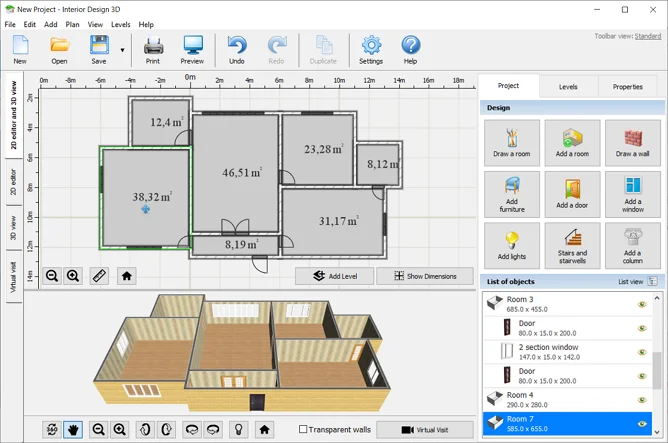Expand the Save dropdown arrow
Viewport: 668px width, 443px height.
coord(122,50)
